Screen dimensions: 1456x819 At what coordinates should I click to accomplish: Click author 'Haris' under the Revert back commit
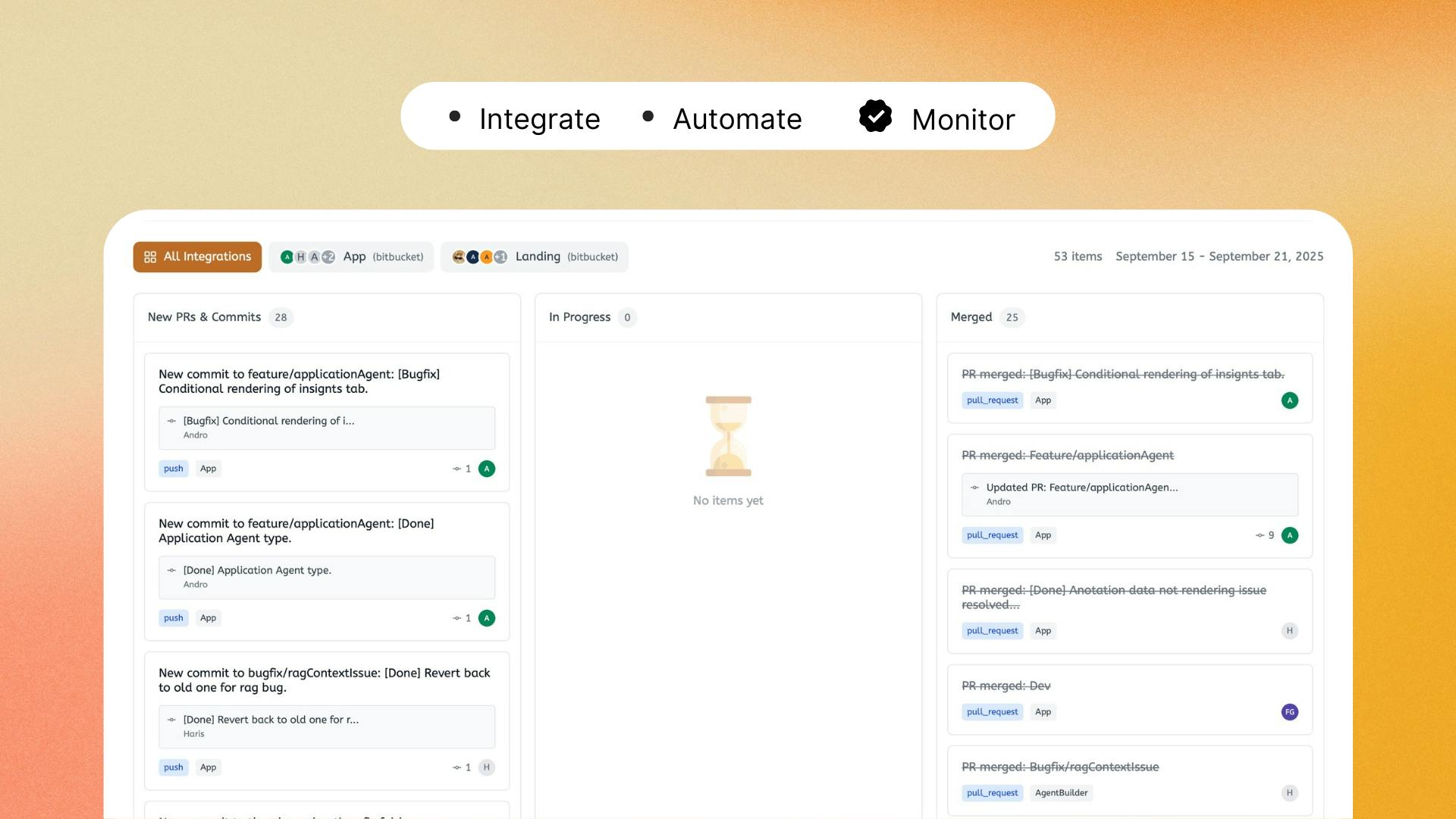click(x=194, y=734)
